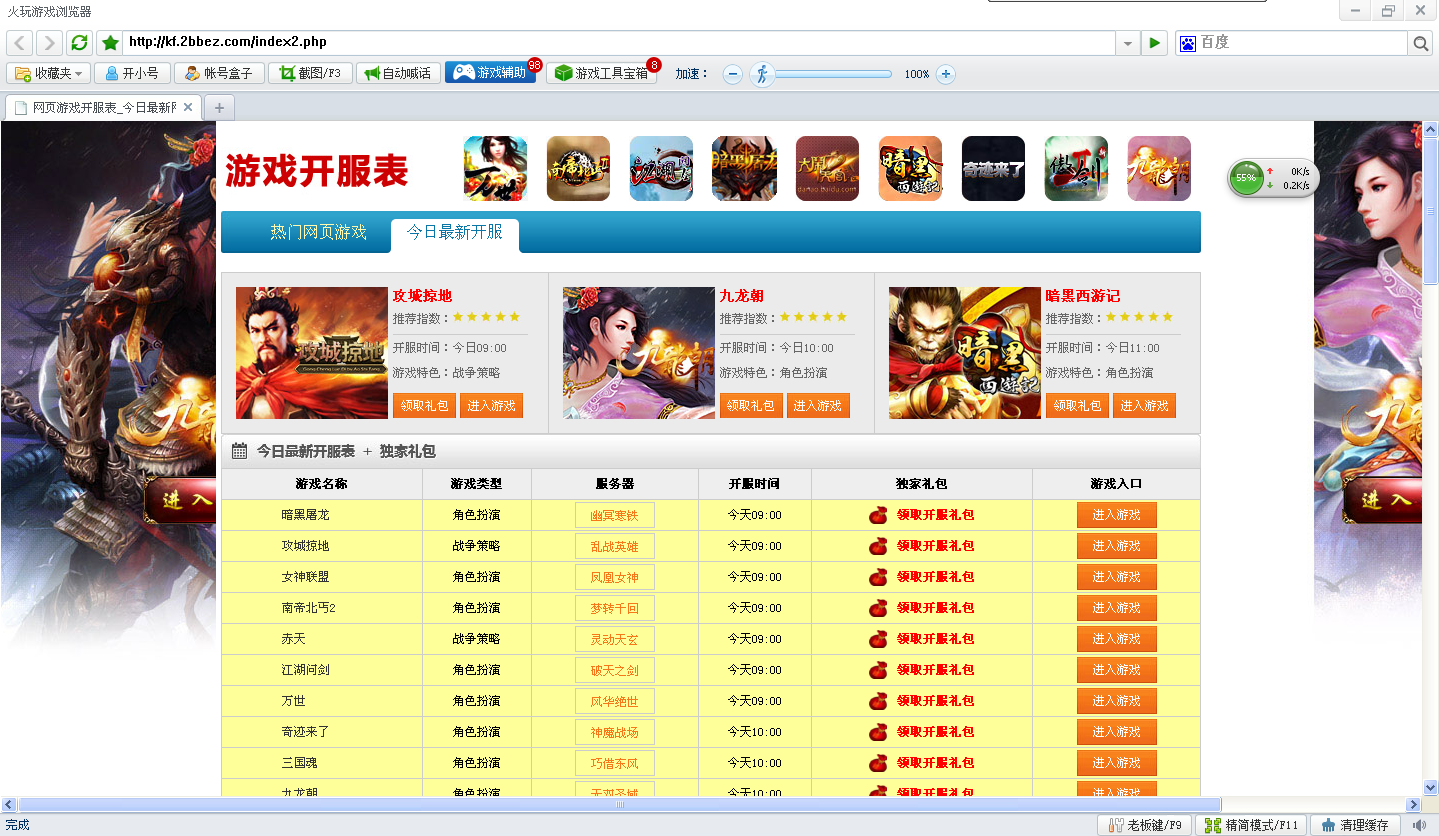
Task: Open the Baidu search engine selector
Action: coord(1188,43)
